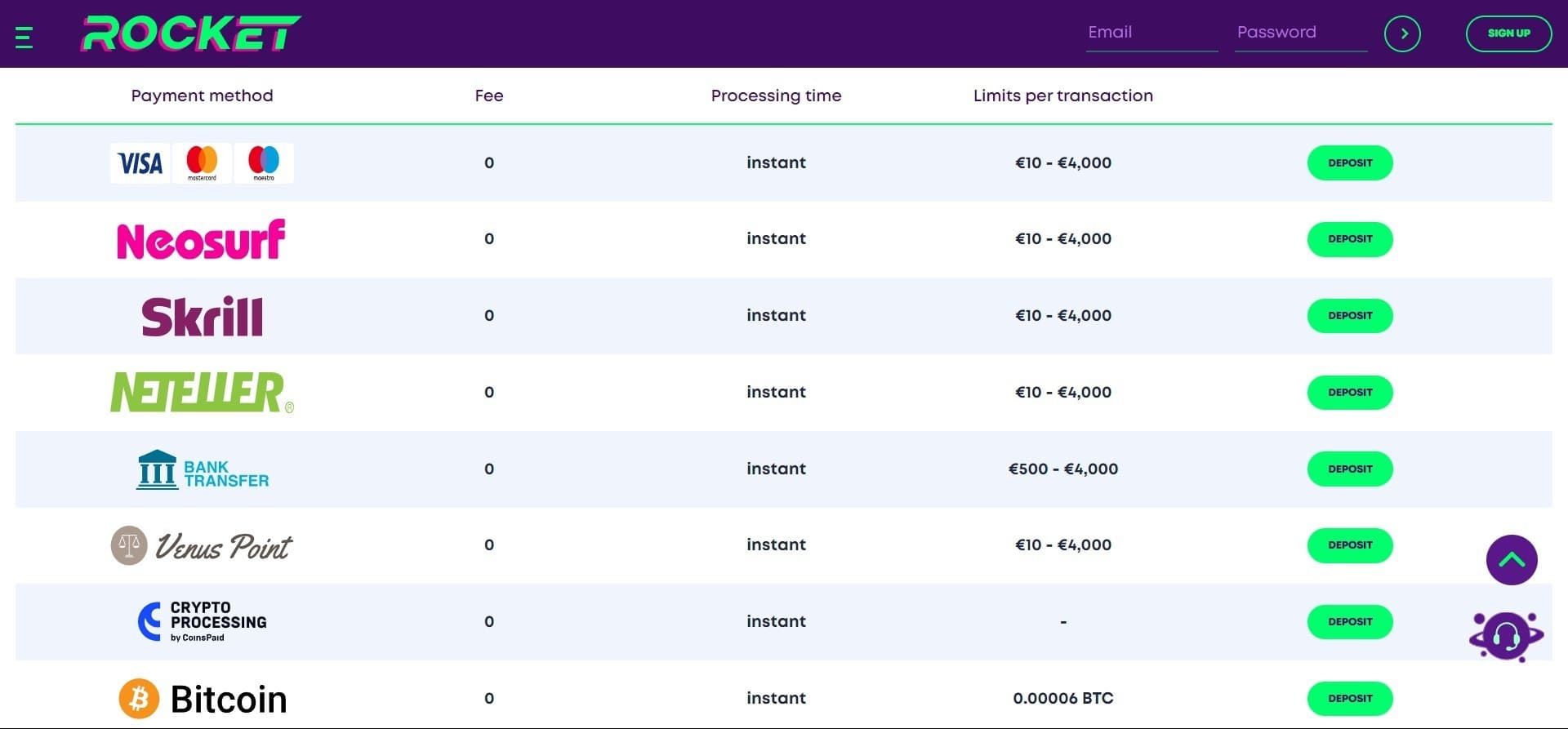The image size is (1568, 729).
Task: Click the Bank Transfer logo
Action: point(202,469)
